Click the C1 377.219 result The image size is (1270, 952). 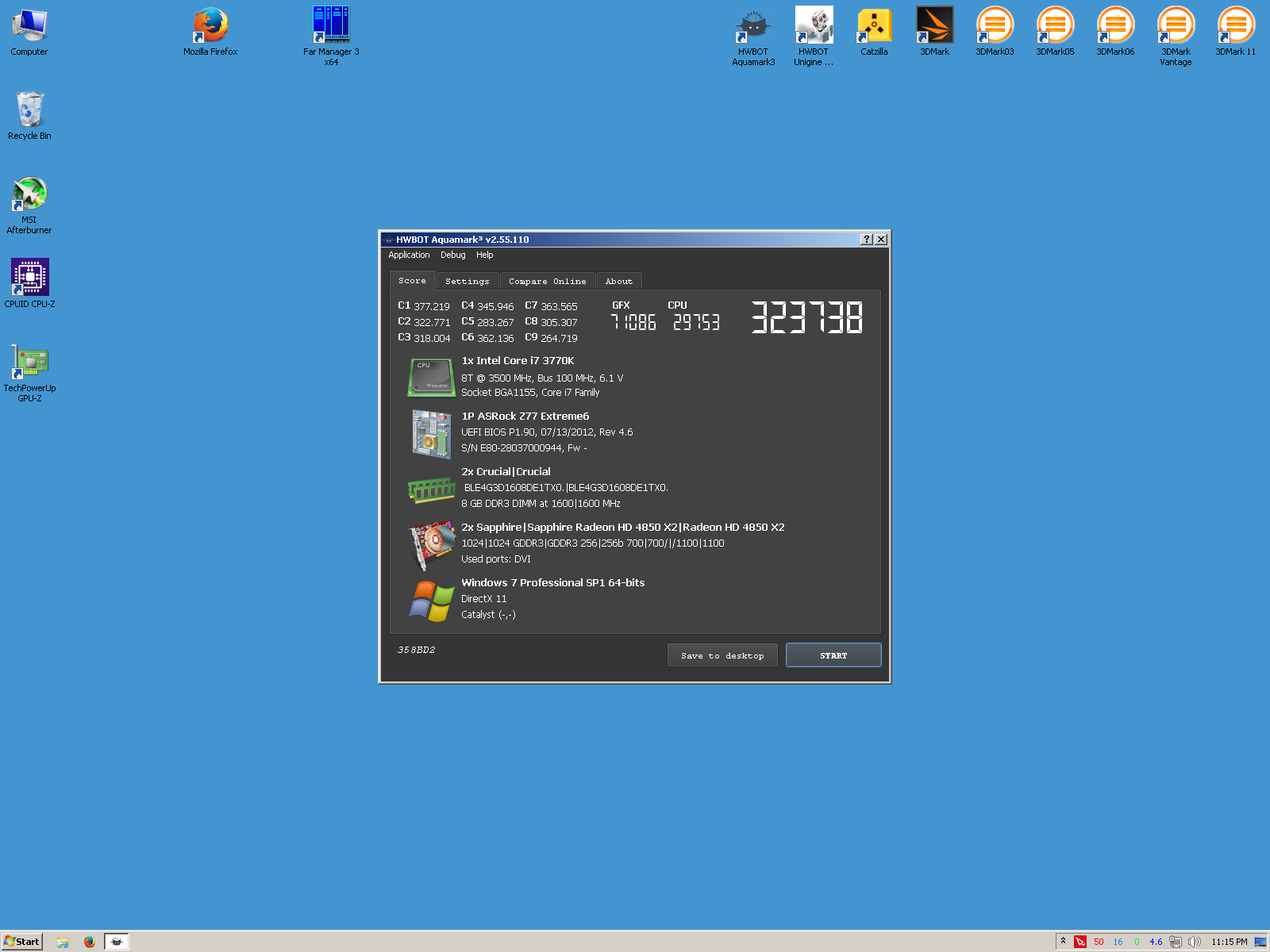pos(424,305)
